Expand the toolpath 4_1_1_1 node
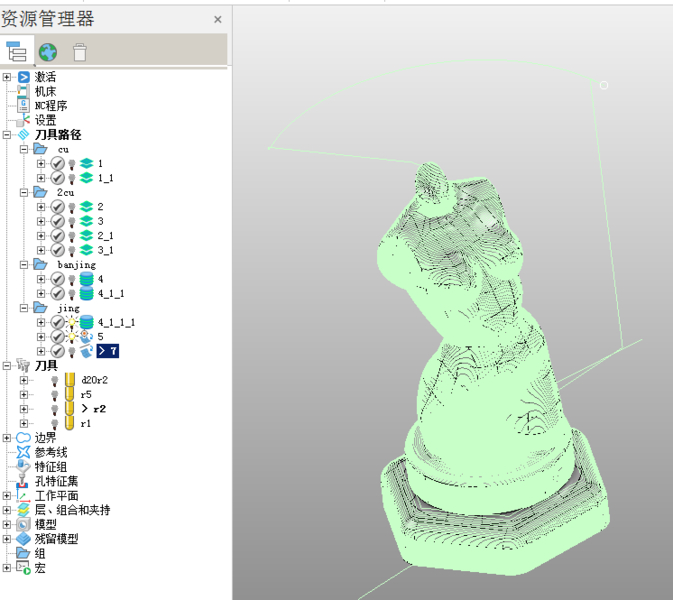 click(x=41, y=322)
